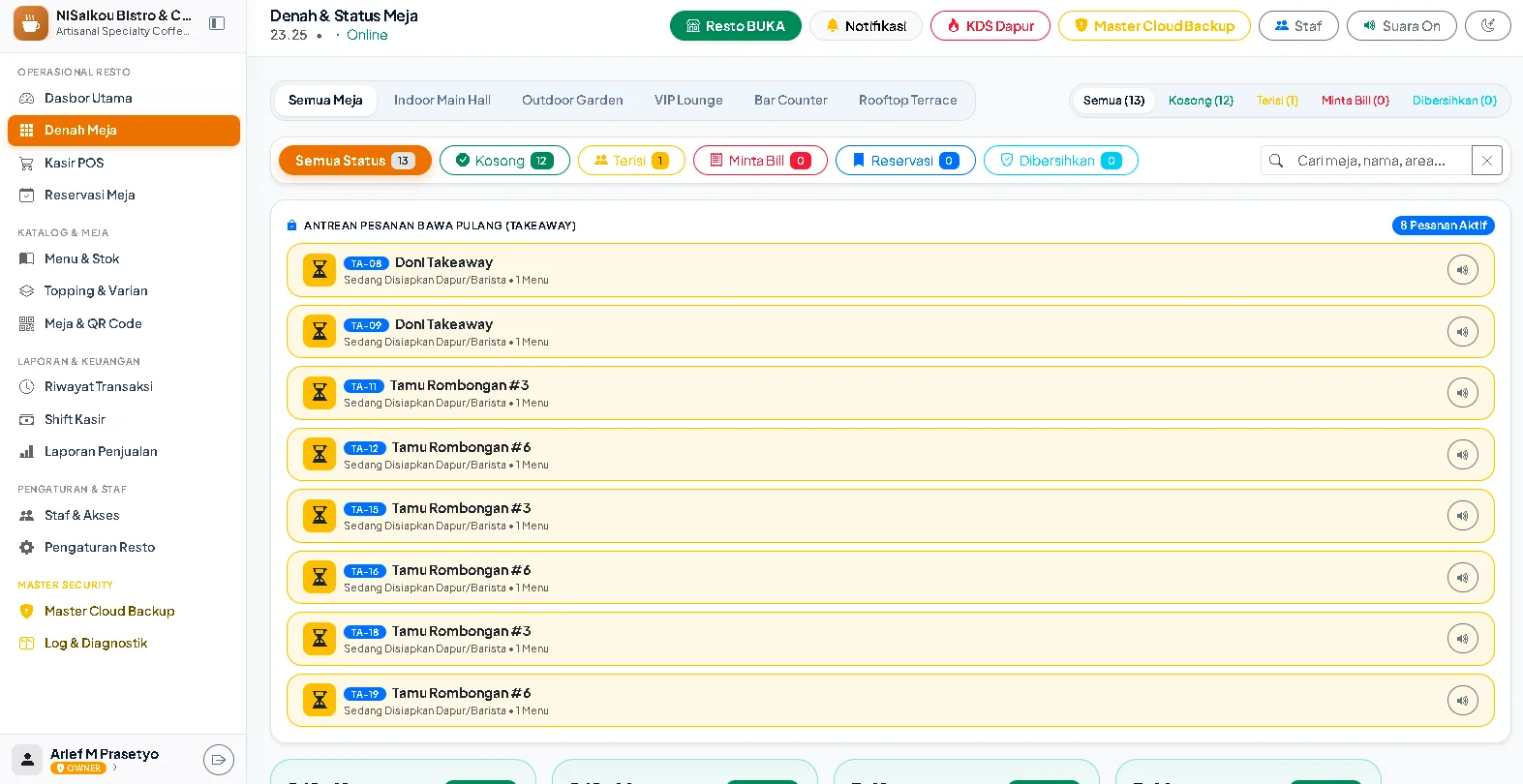1523x784 pixels.
Task: Switch to Outdoor Garden tab
Action: click(x=572, y=101)
